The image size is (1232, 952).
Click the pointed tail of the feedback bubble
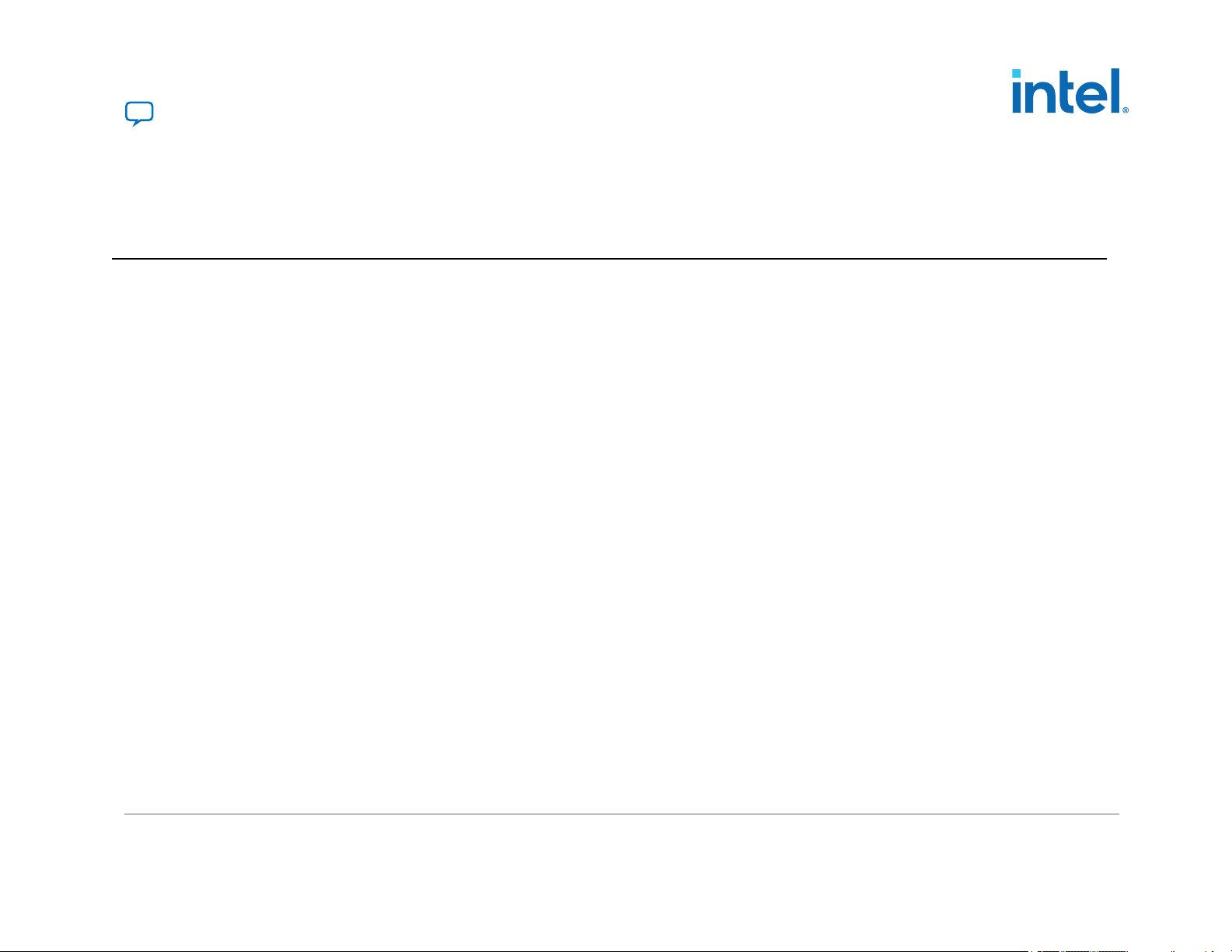(135, 124)
